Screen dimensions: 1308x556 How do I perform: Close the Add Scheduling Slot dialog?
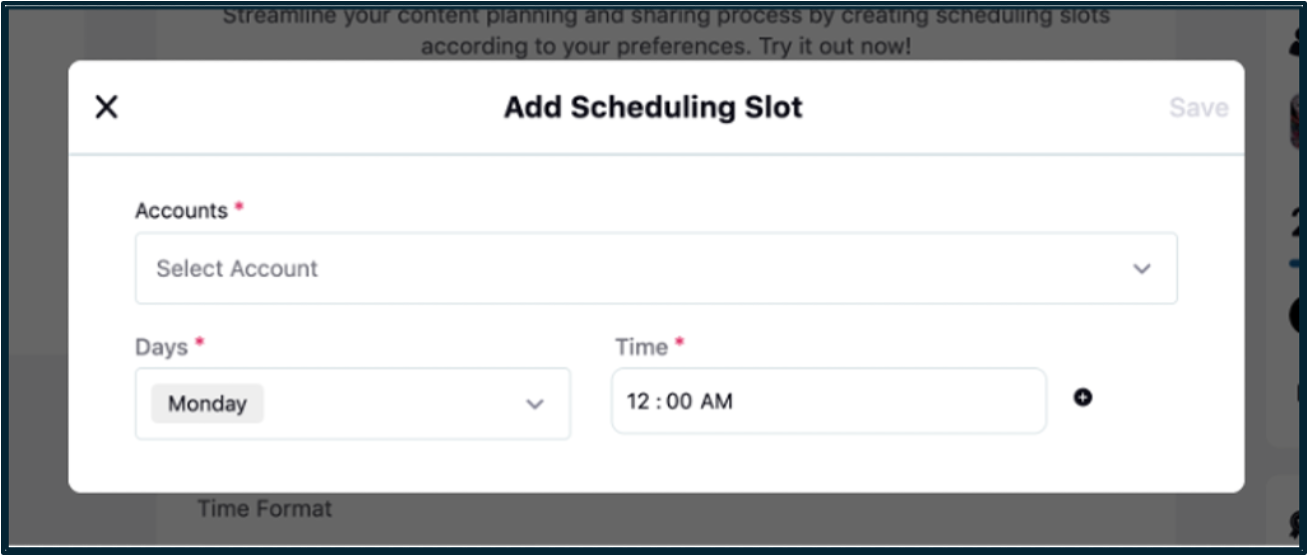pos(106,107)
